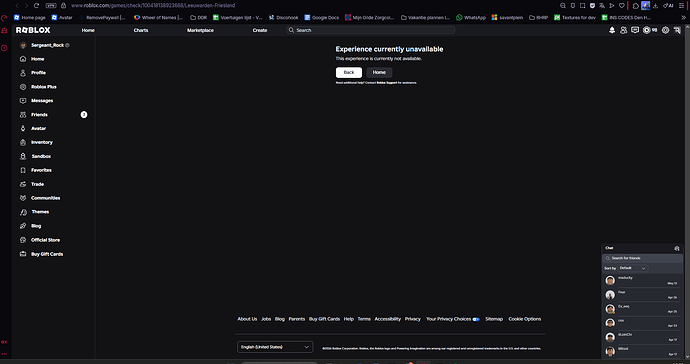This screenshot has width=690, height=364.
Task: Open the Jobs footer link
Action: click(266, 319)
